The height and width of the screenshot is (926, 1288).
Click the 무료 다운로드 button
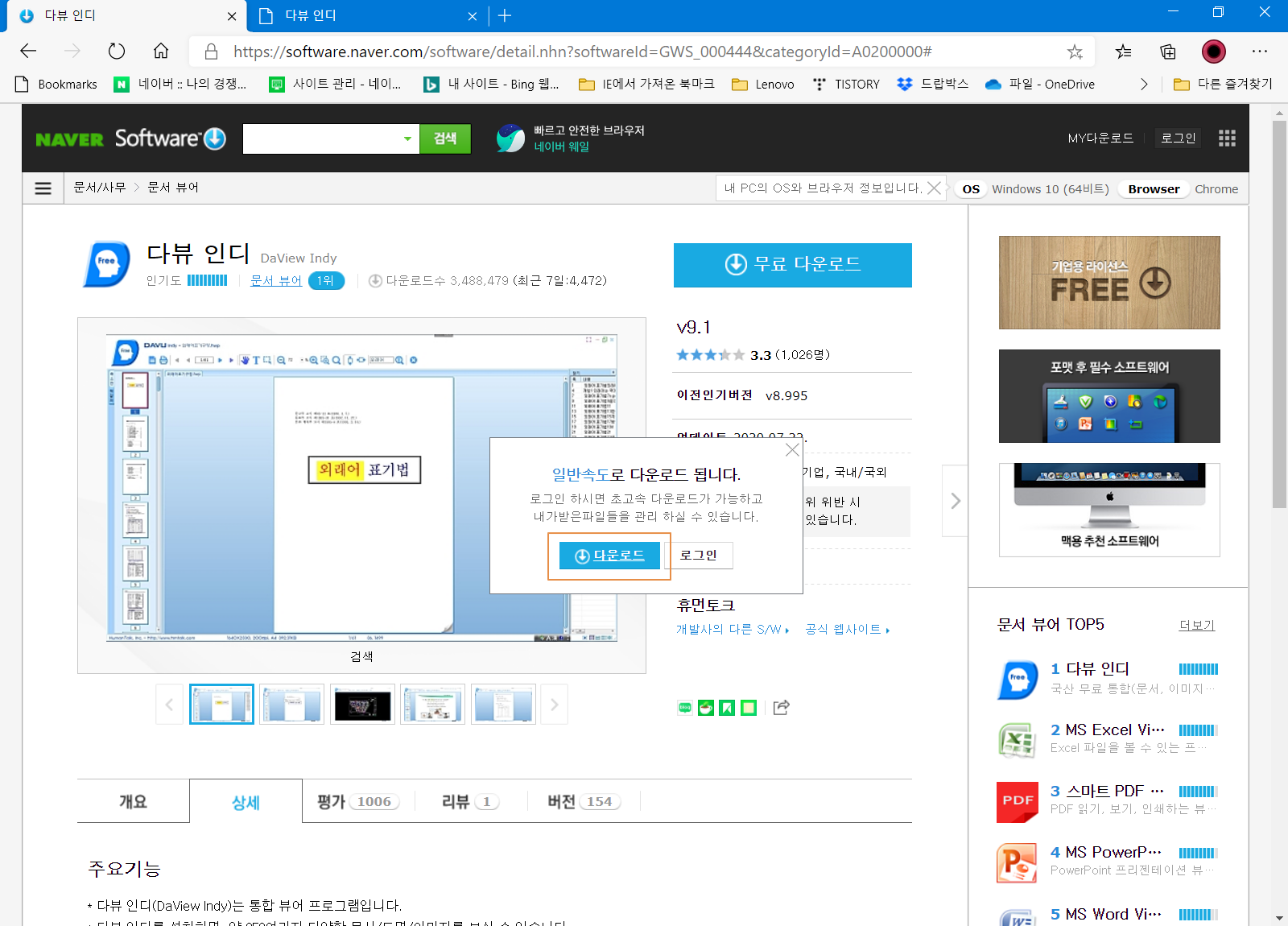tap(792, 265)
